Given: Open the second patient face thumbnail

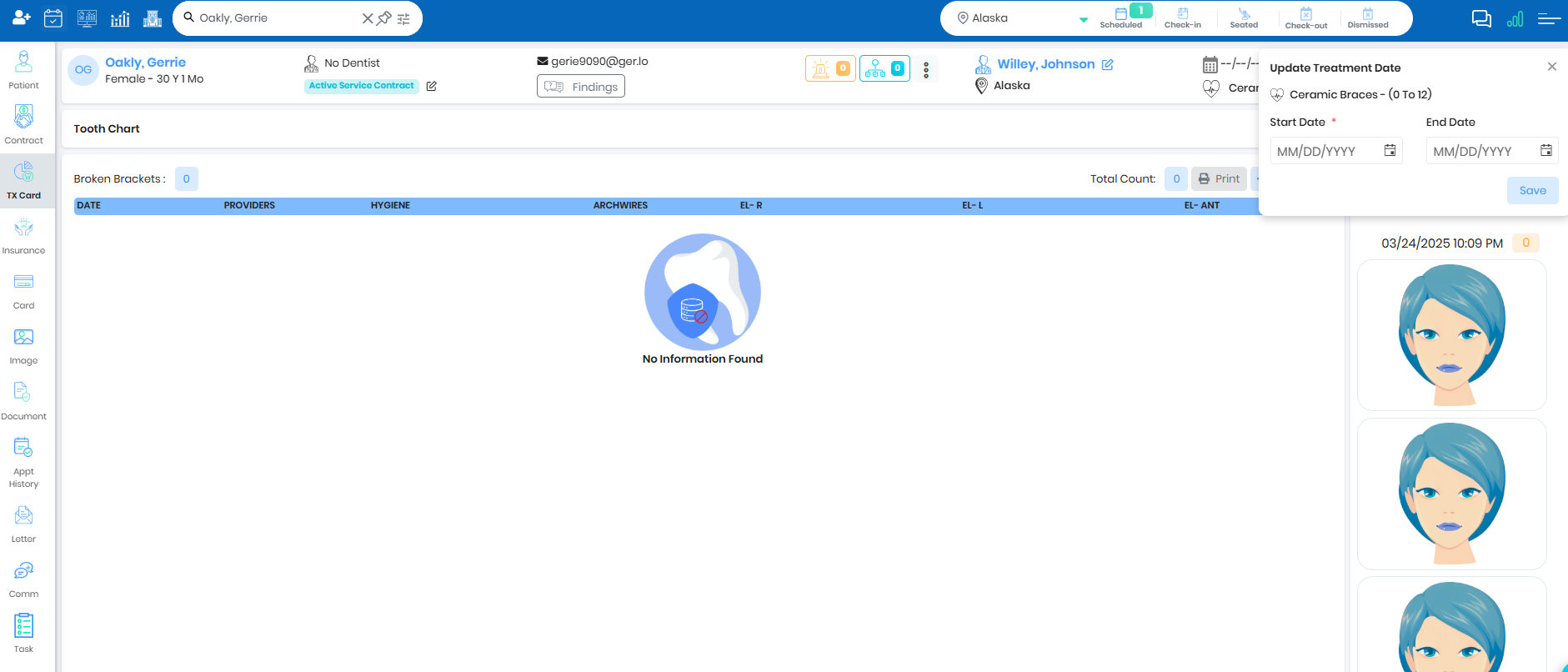Looking at the screenshot, I should (x=1452, y=494).
